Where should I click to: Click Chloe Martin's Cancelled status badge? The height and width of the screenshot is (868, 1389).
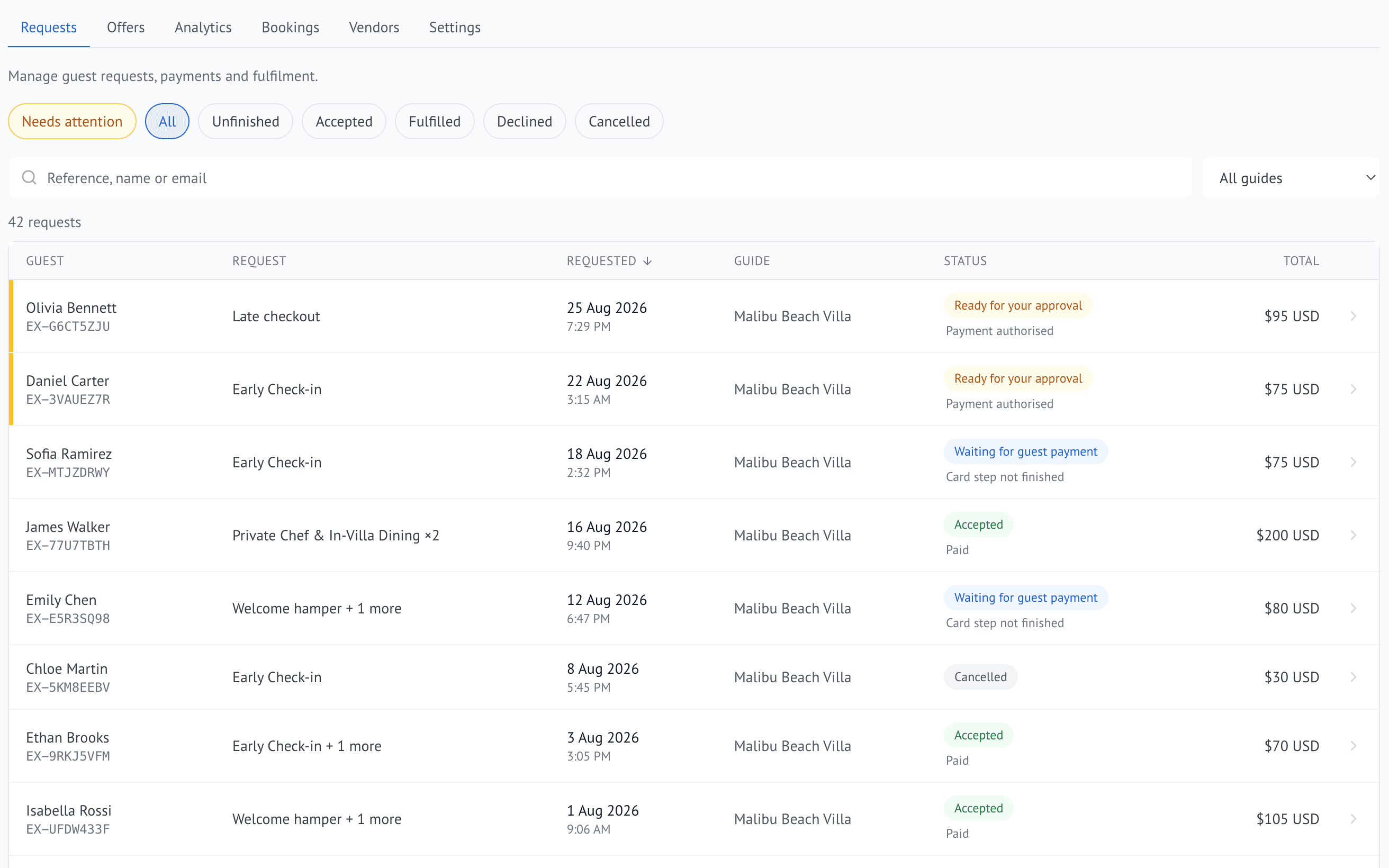click(980, 677)
